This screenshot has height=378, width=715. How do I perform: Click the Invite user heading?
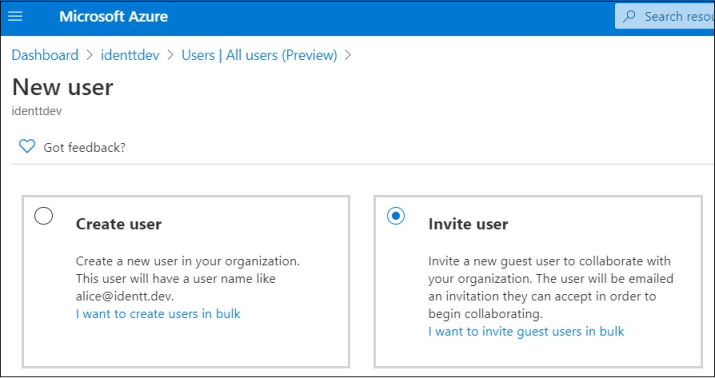point(468,224)
